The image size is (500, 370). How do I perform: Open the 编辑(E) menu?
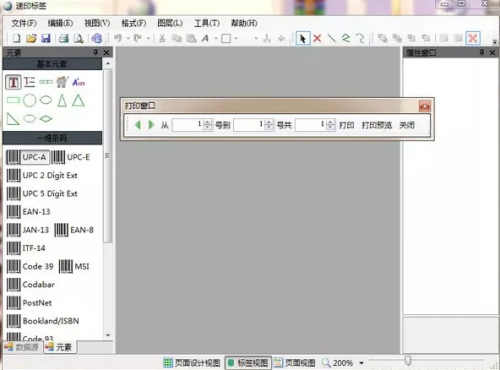(60, 23)
